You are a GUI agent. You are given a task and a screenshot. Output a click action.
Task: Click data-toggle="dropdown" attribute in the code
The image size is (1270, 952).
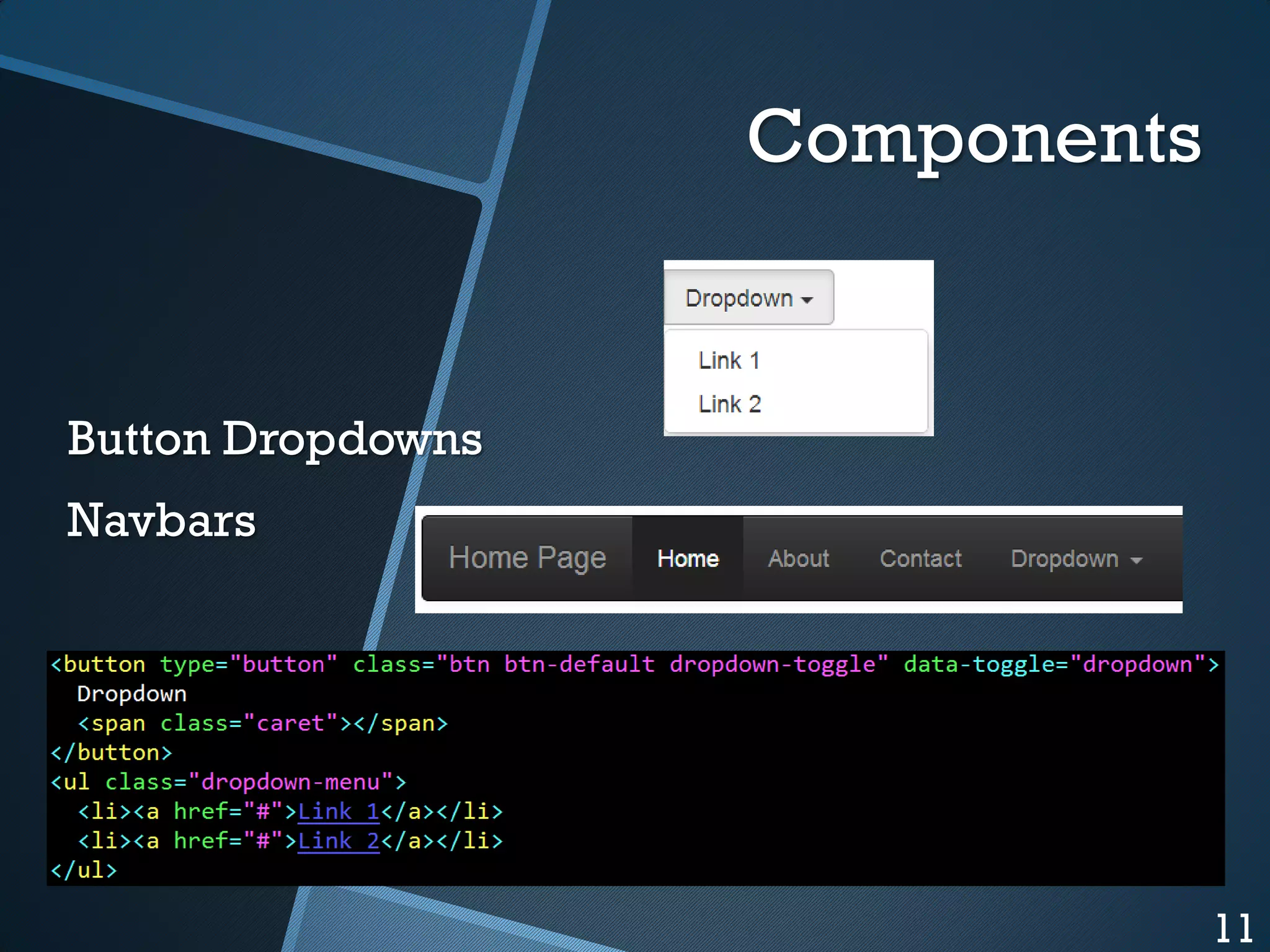pyautogui.click(x=1054, y=664)
